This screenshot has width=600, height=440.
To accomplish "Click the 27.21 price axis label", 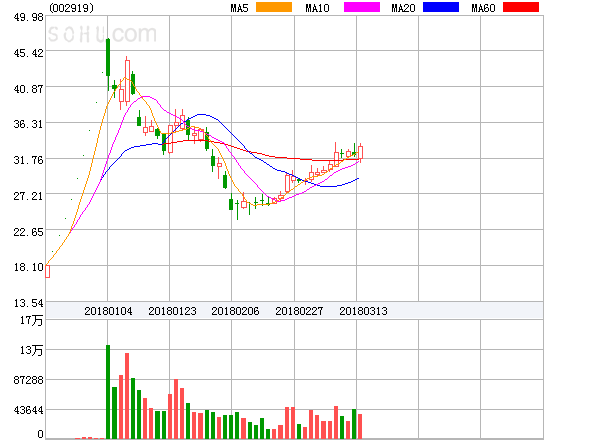I will pyautogui.click(x=29, y=196).
